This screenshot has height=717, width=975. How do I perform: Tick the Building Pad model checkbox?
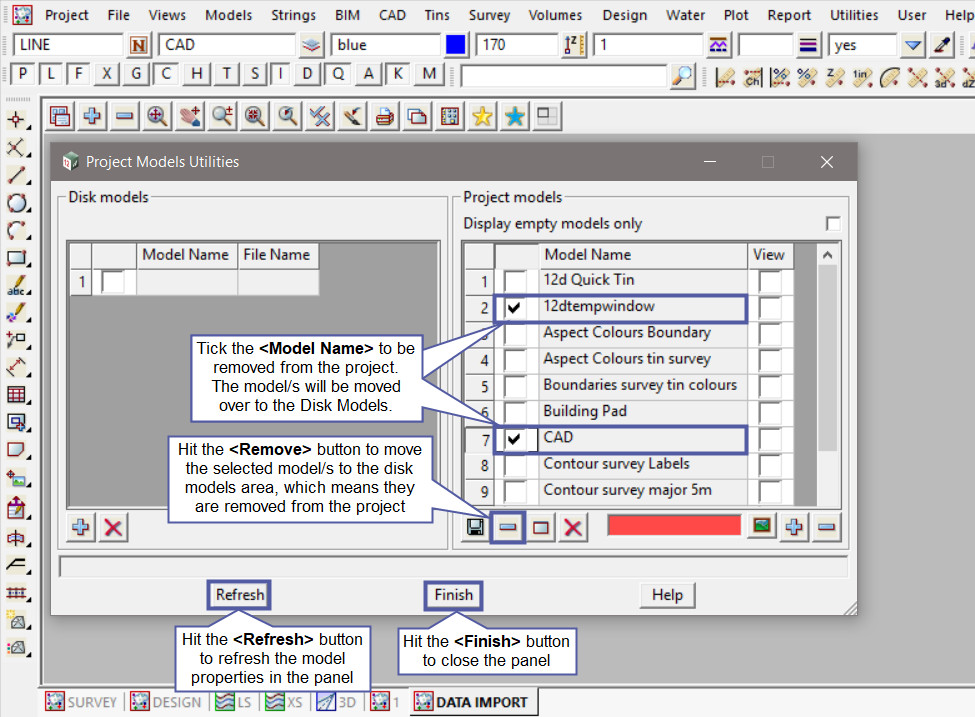(514, 412)
